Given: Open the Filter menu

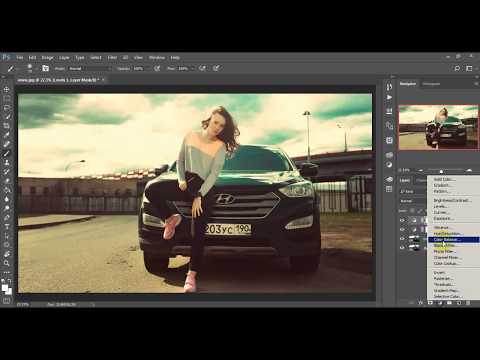Looking at the screenshot, I should pos(112,57).
